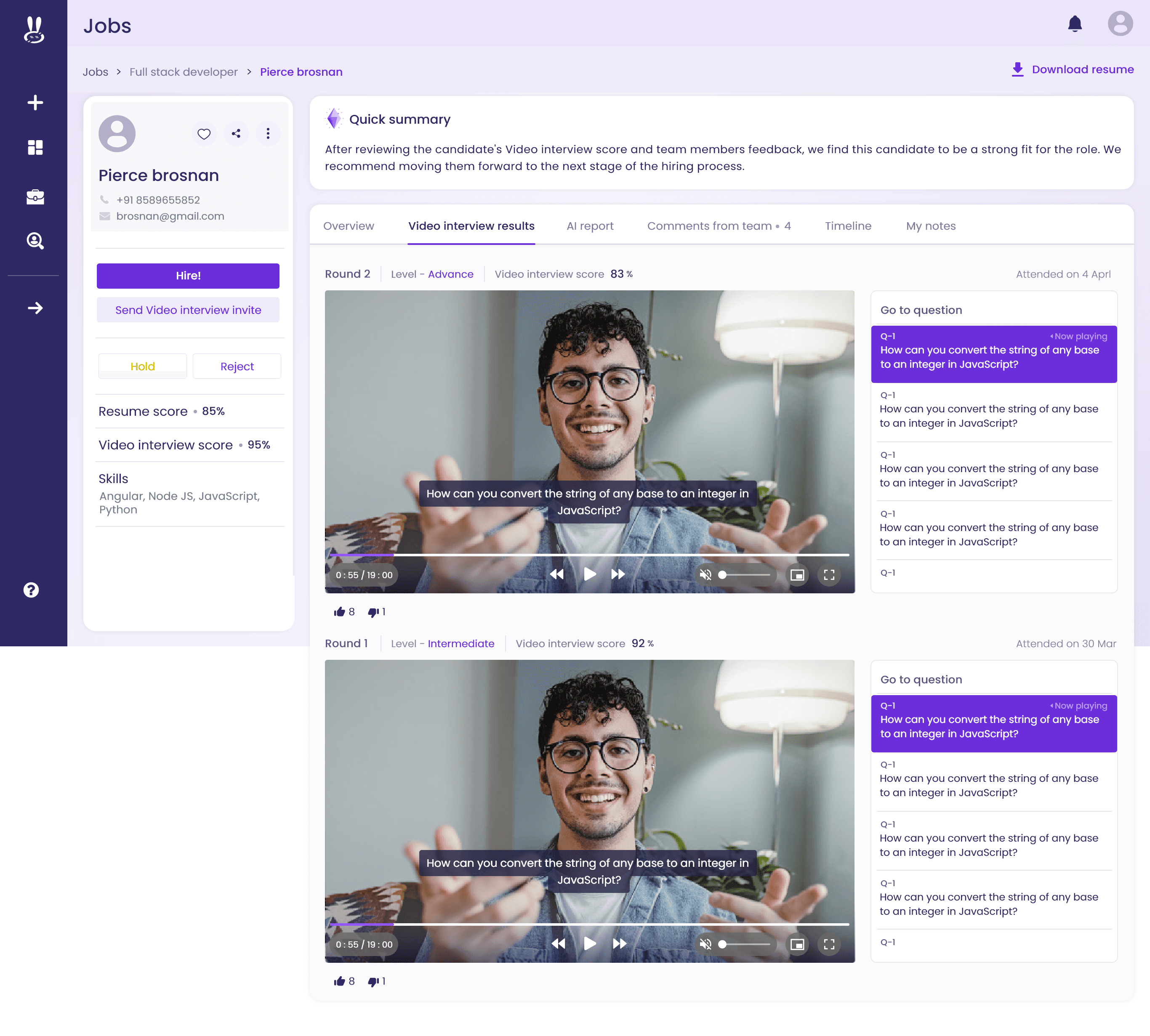
Task: Open the three-dot more options menu
Action: pyautogui.click(x=268, y=134)
